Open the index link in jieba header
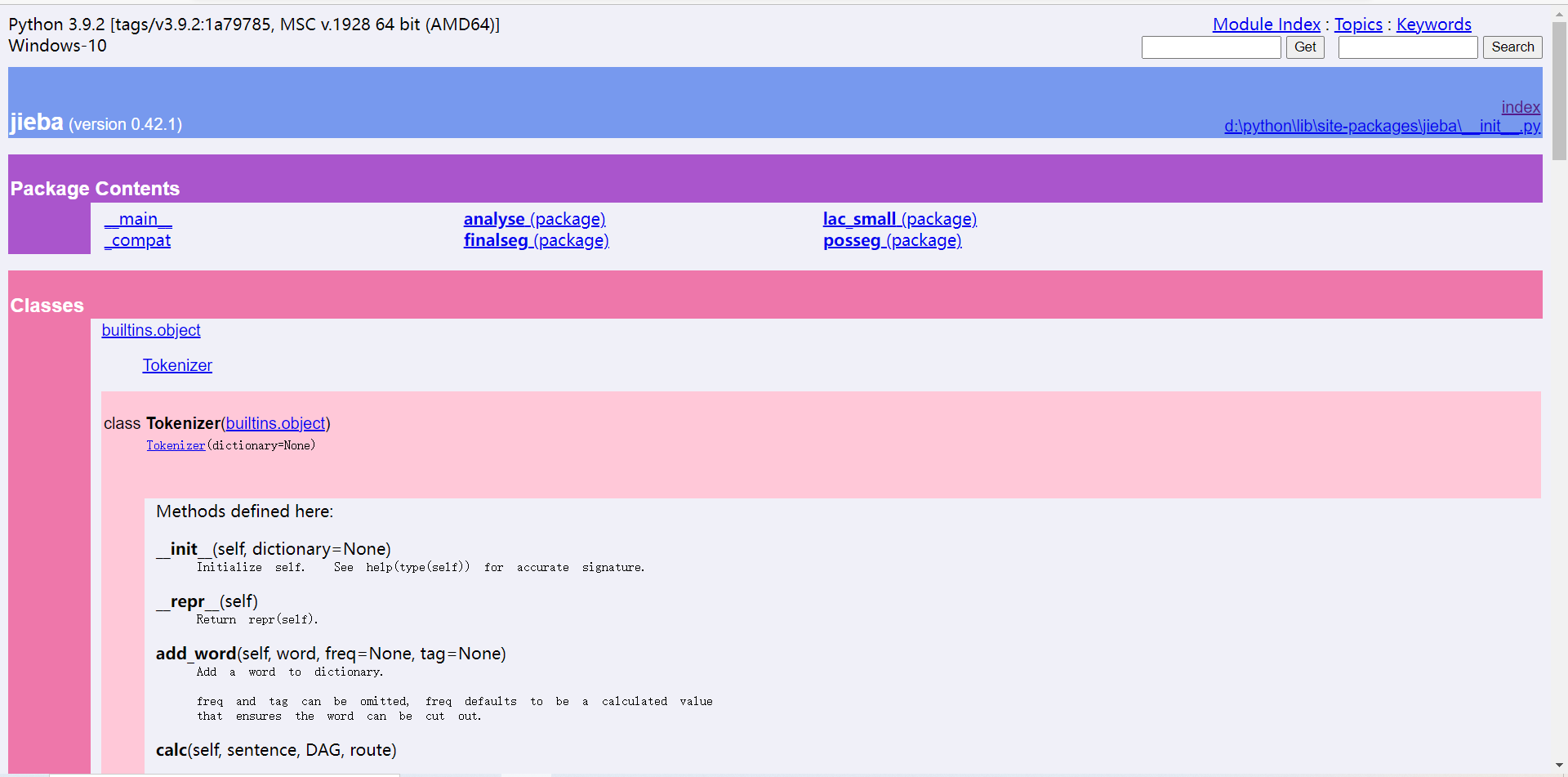This screenshot has width=1568, height=777. click(x=1521, y=107)
